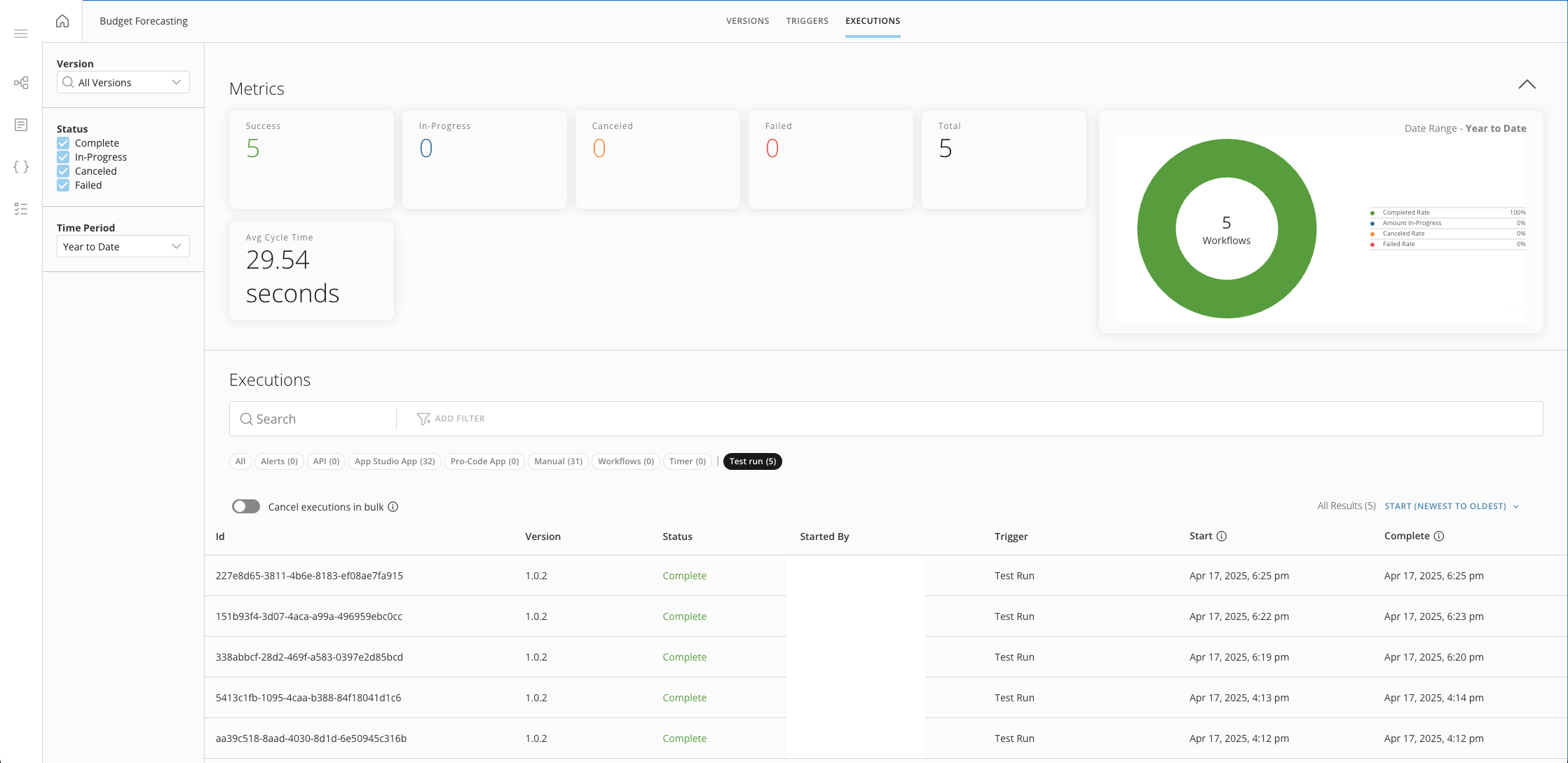Screen dimensions: 1568x763
Task: Open the All Versions dropdown
Action: 123,83
